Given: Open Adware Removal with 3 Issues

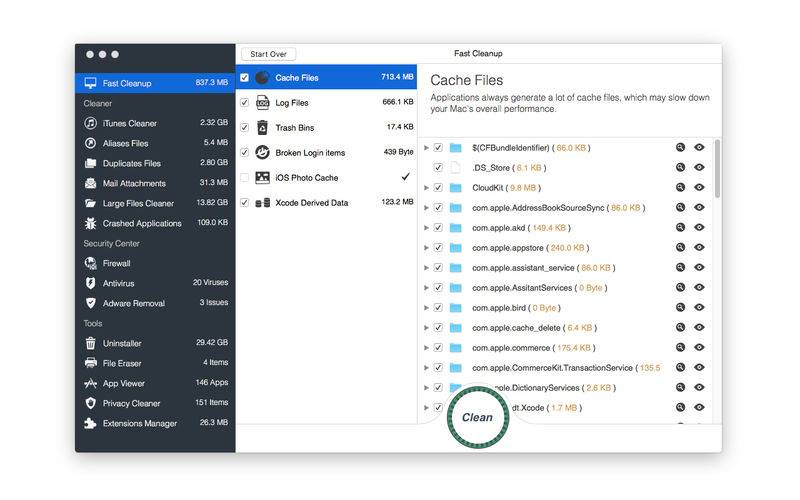Looking at the screenshot, I should coord(155,303).
